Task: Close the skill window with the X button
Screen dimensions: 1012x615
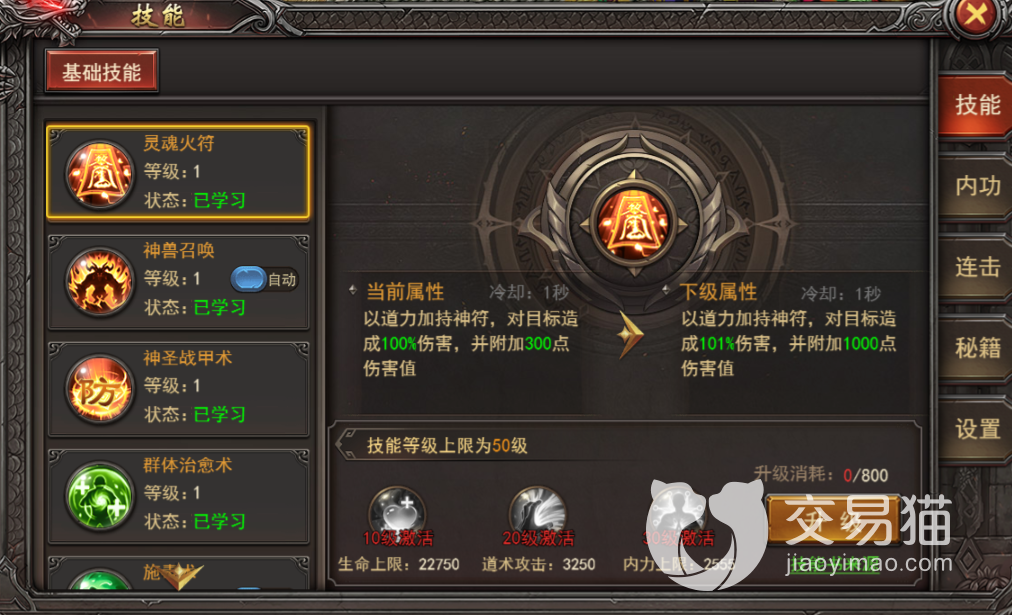Action: click(x=975, y=15)
